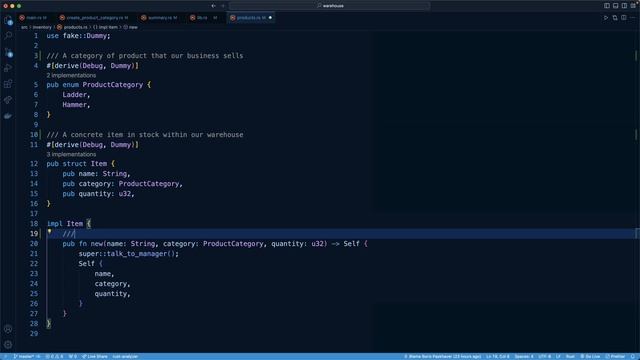Viewport: 640px width, 360px height.
Task: Switch to the lib.rs tab
Action: tap(205, 18)
